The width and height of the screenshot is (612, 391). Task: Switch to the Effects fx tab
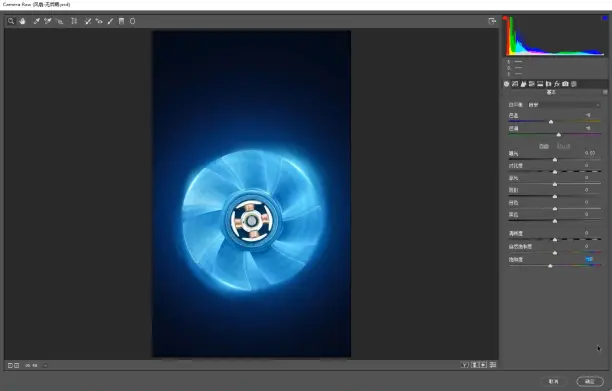[x=557, y=84]
